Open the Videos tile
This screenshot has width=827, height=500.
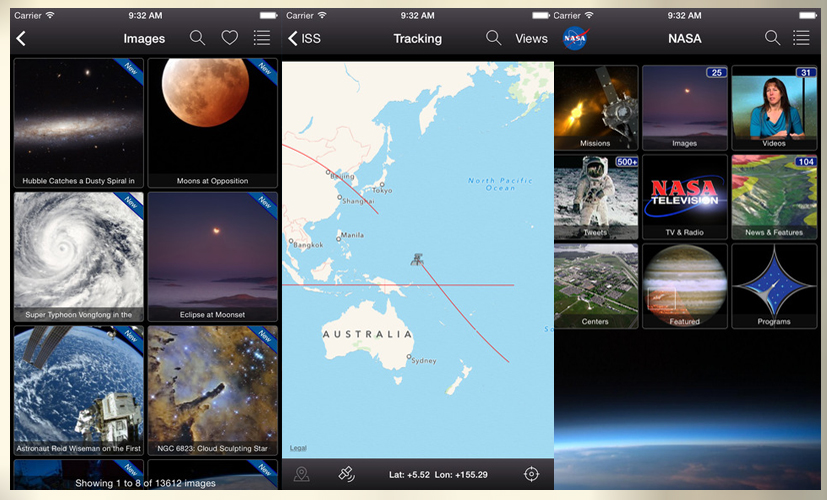coord(774,108)
